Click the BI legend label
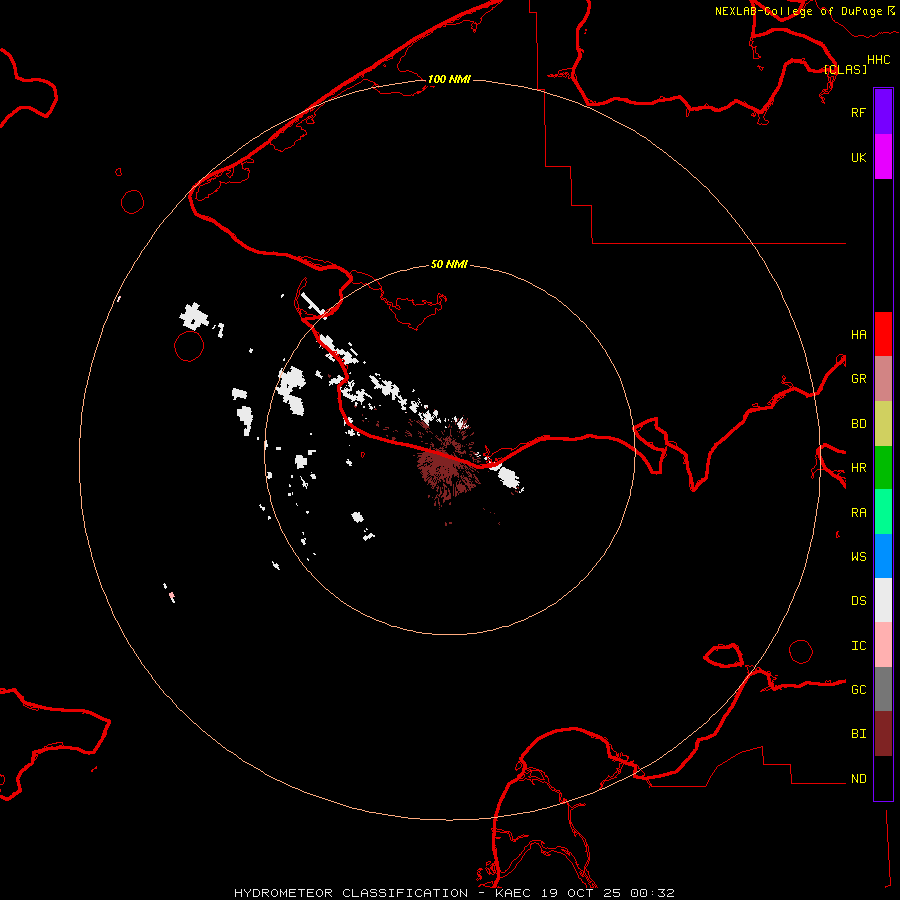900x900 pixels. [x=858, y=734]
